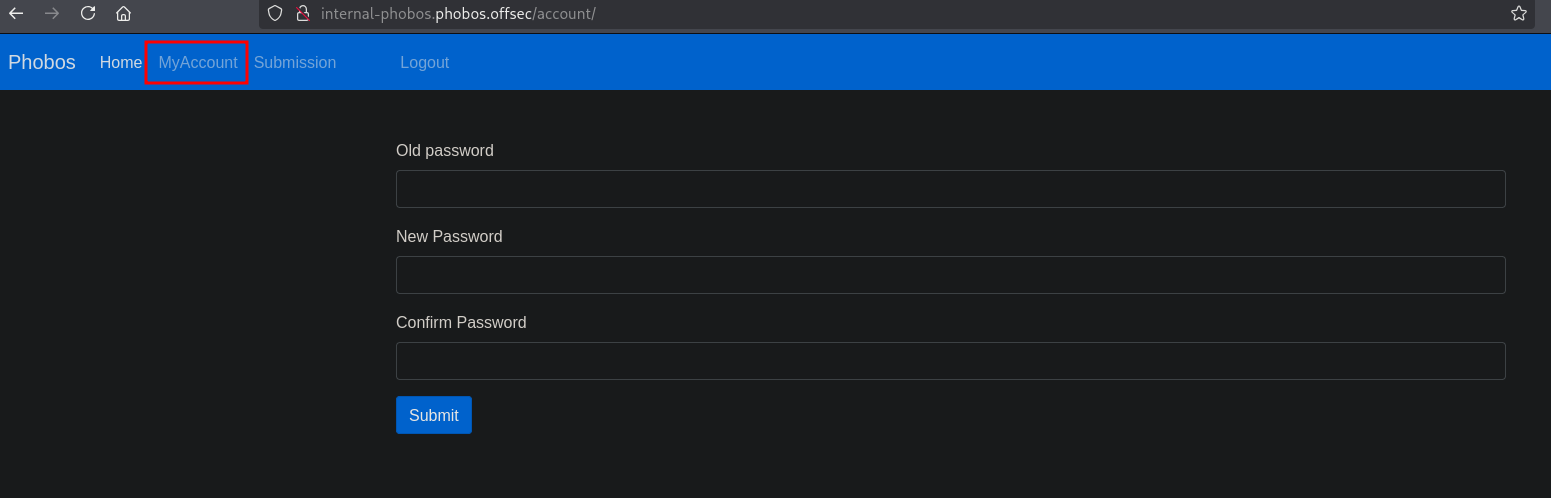Focus the Old password input field
This screenshot has height=498, width=1551.
pos(950,189)
